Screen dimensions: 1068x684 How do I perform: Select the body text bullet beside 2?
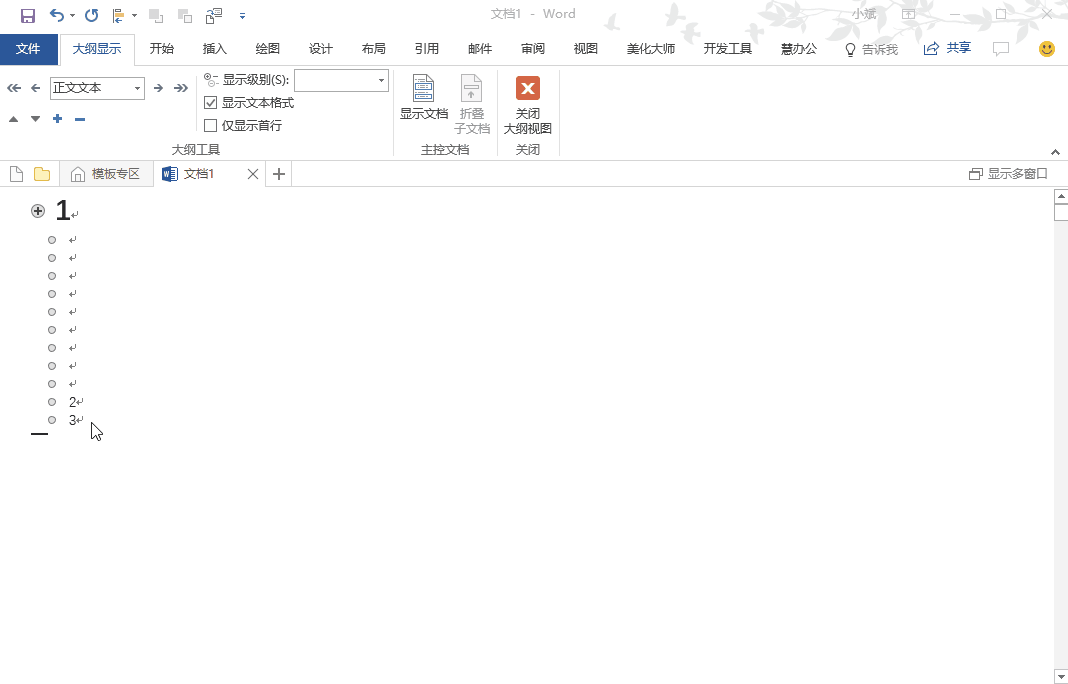click(x=52, y=402)
